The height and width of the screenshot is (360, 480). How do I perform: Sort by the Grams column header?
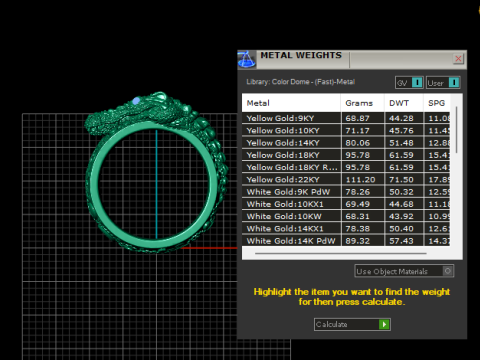[x=362, y=103]
